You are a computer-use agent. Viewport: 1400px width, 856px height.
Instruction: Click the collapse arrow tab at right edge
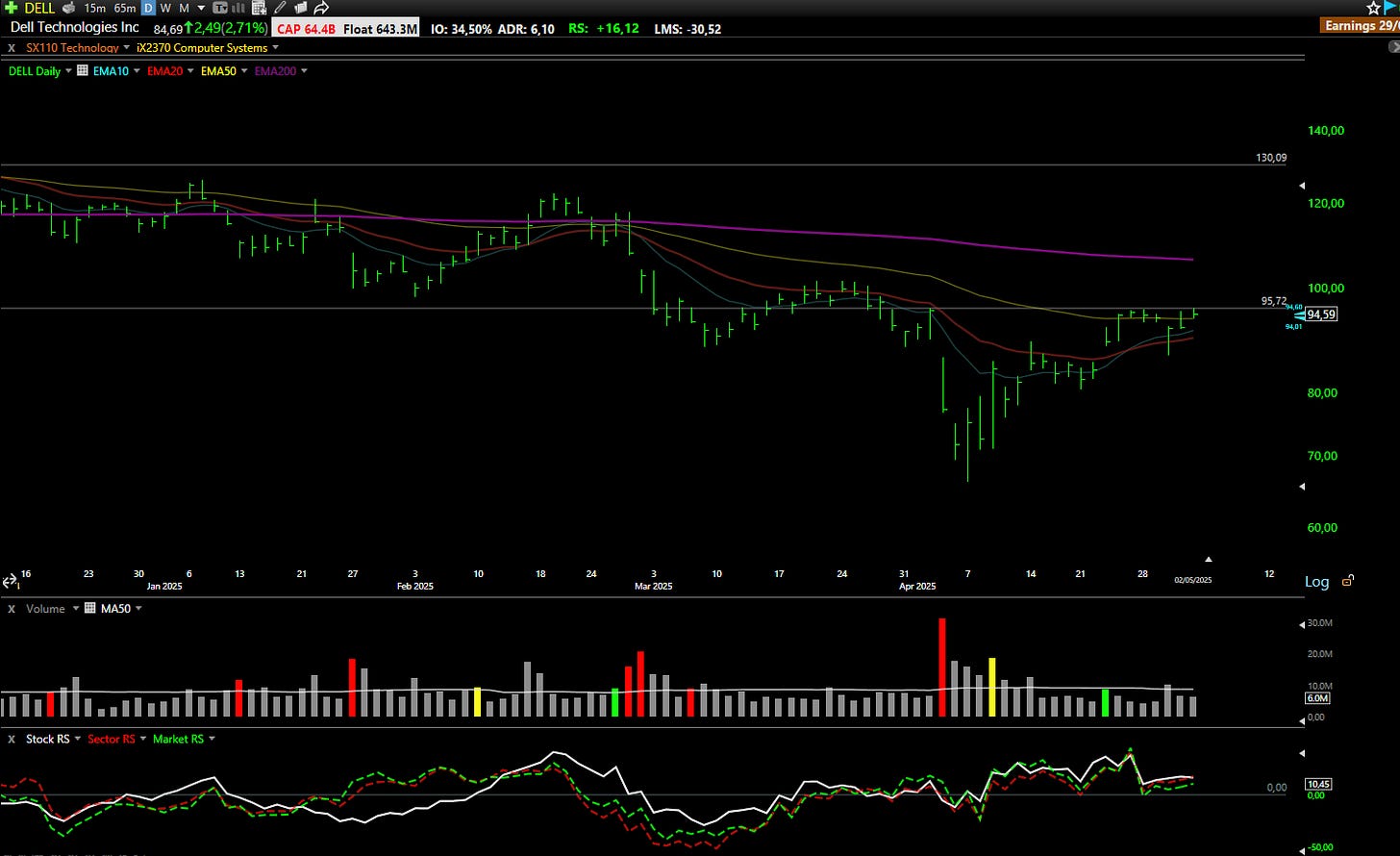[1394, 47]
